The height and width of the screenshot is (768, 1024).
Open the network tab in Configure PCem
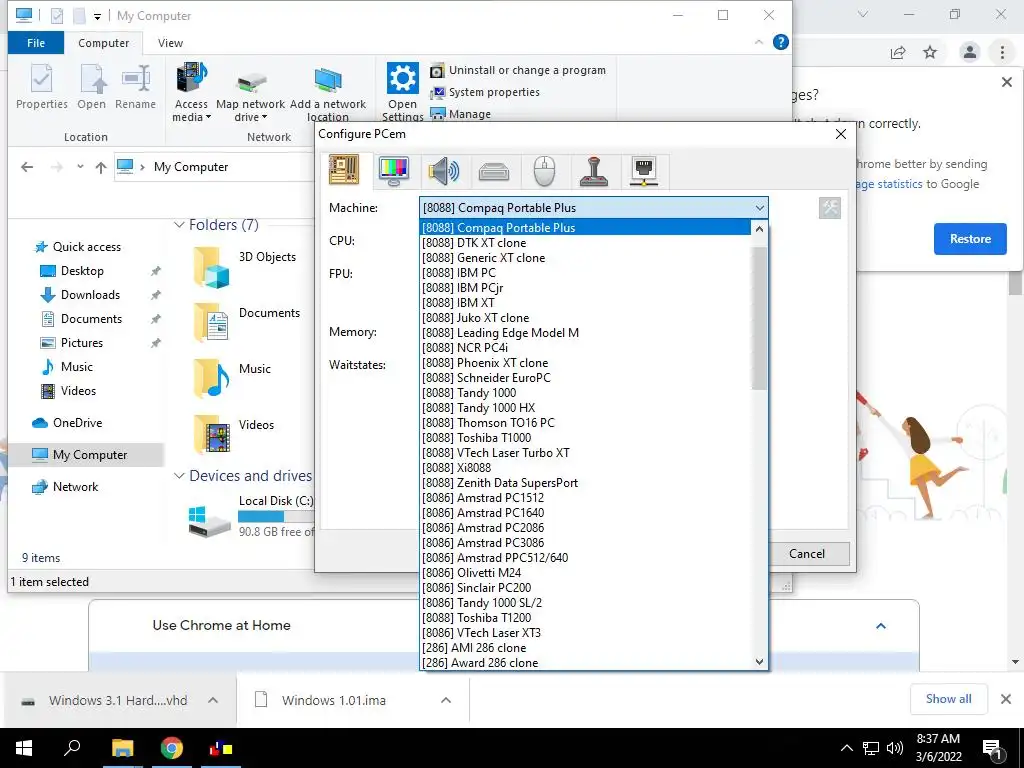tap(644, 171)
